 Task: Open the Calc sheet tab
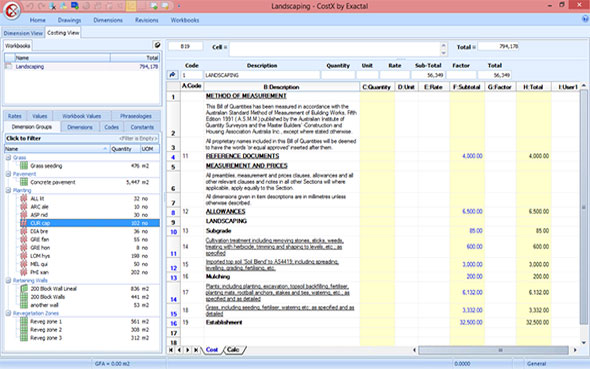[233, 349]
